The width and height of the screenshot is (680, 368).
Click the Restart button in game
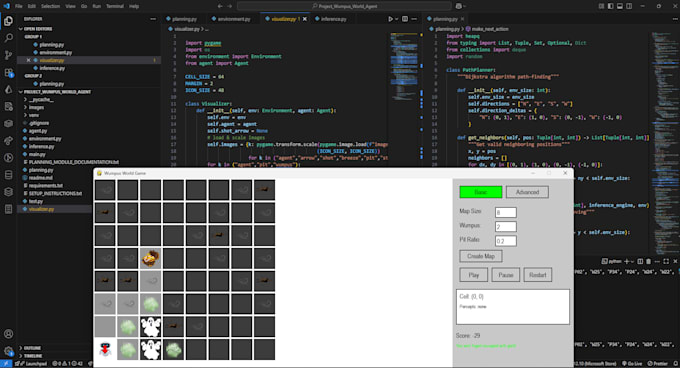click(537, 275)
